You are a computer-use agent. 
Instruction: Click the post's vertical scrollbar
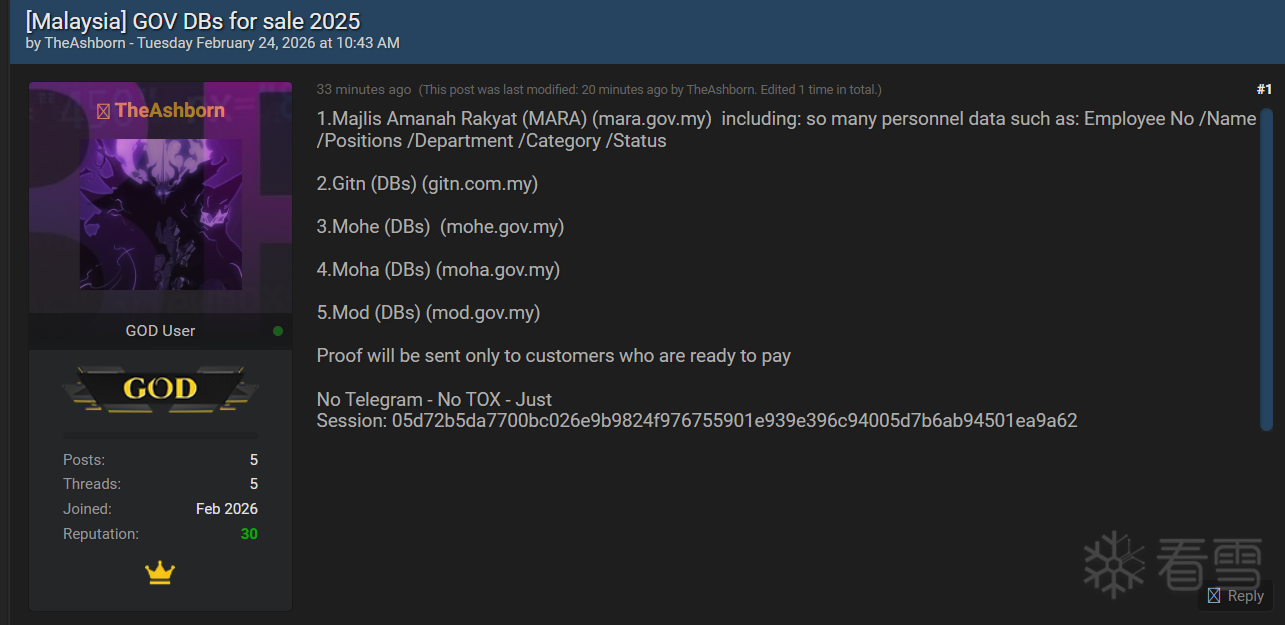[x=1266, y=268]
